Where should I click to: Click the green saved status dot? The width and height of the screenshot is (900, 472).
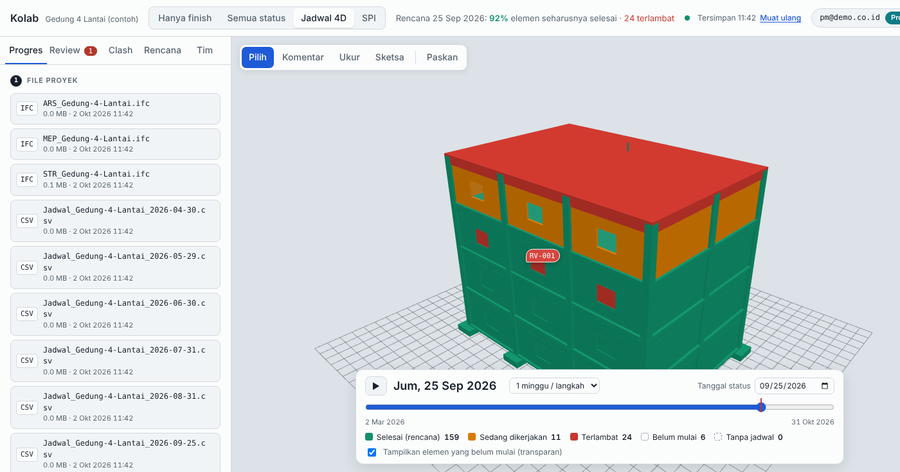(687, 18)
